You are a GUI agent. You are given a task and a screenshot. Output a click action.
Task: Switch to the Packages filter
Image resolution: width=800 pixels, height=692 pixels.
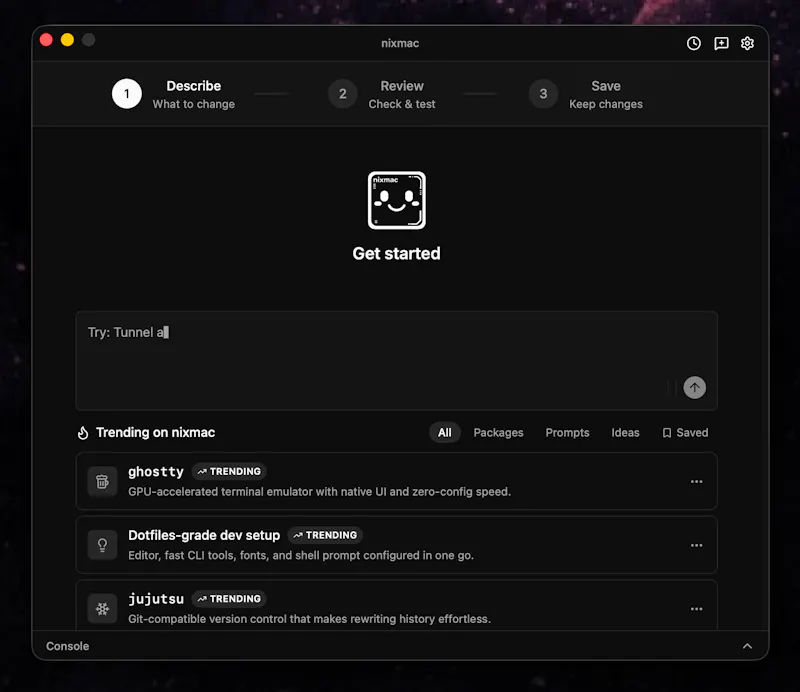tap(498, 433)
